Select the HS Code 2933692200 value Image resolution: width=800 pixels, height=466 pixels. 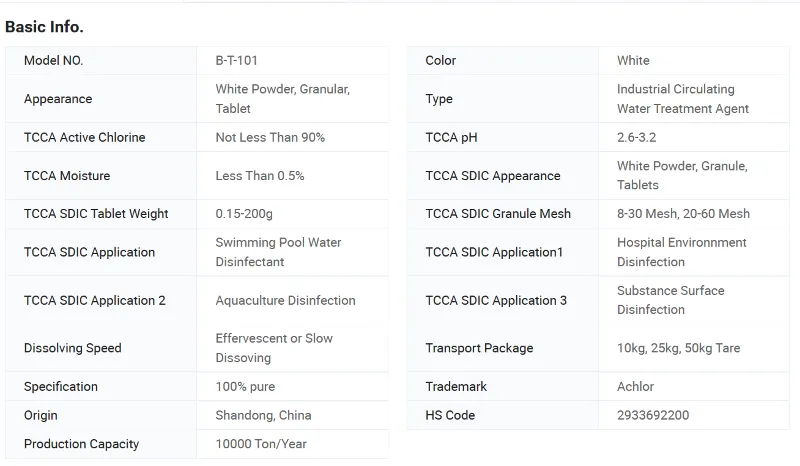(x=652, y=415)
